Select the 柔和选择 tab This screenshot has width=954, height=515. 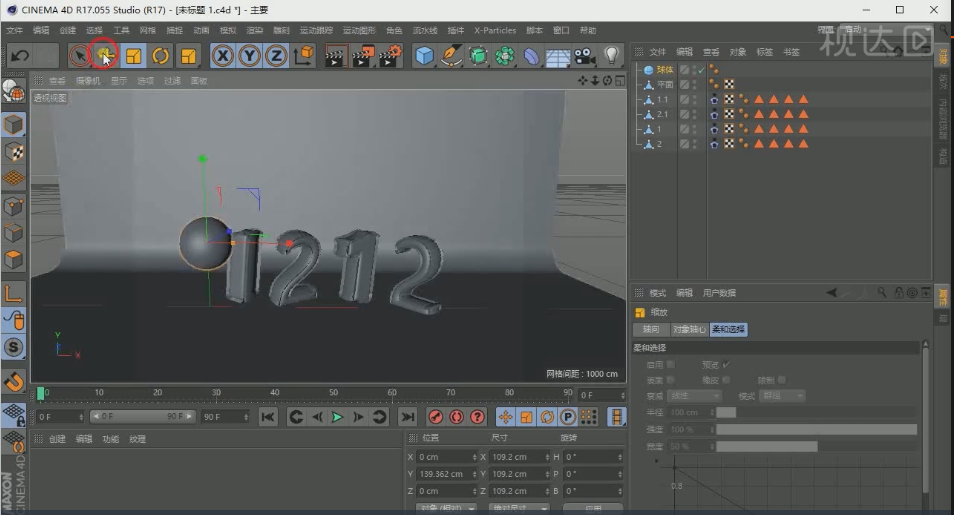pos(728,329)
